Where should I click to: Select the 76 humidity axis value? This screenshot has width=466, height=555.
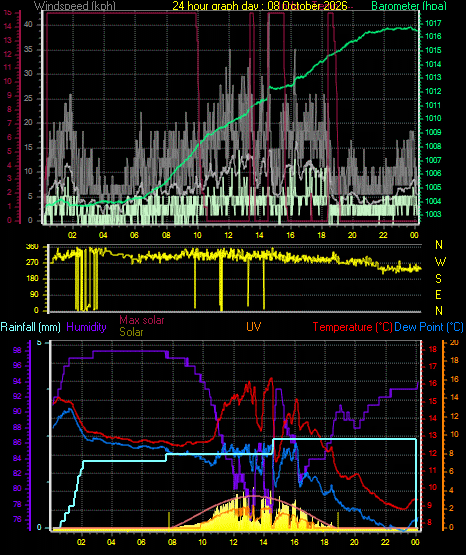17,519
